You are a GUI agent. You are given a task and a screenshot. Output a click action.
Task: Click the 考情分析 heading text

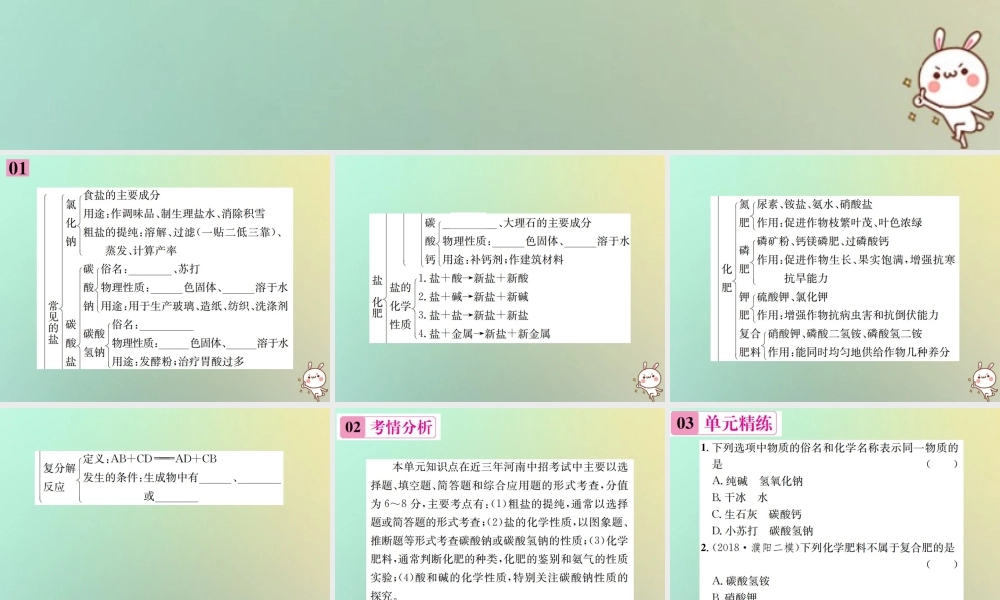[401, 427]
